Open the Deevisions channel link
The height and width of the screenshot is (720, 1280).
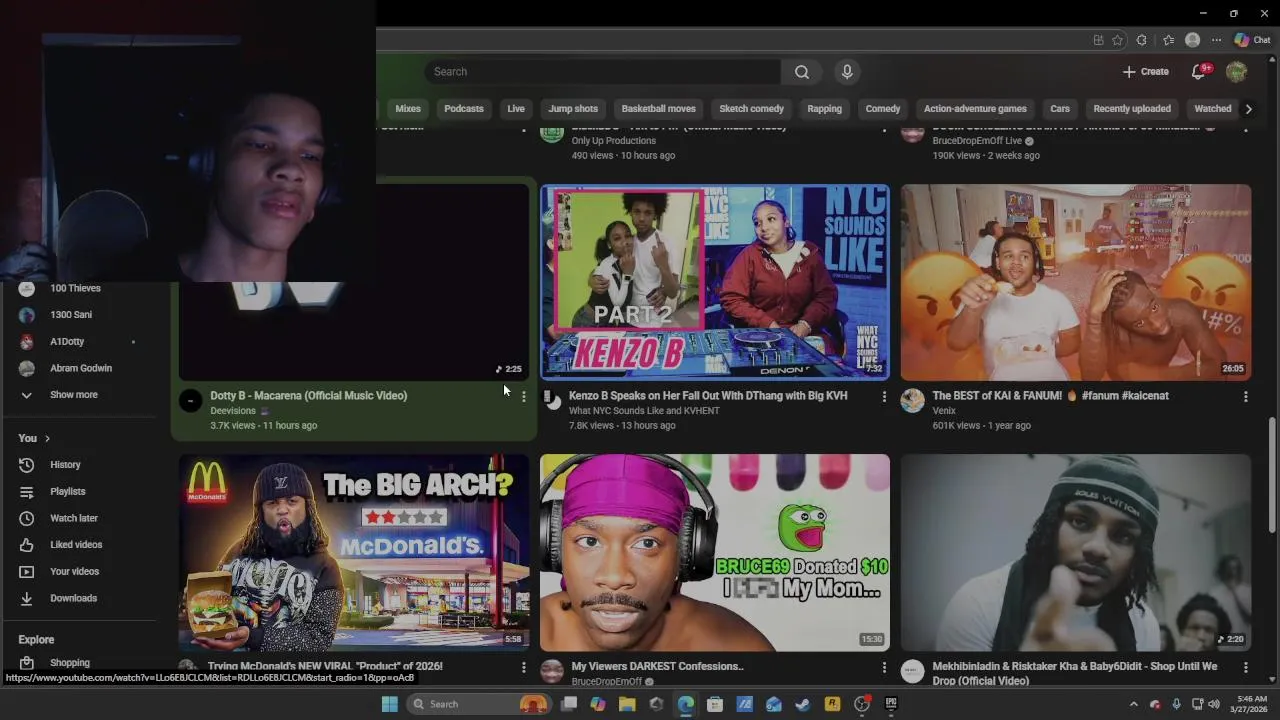coord(233,411)
